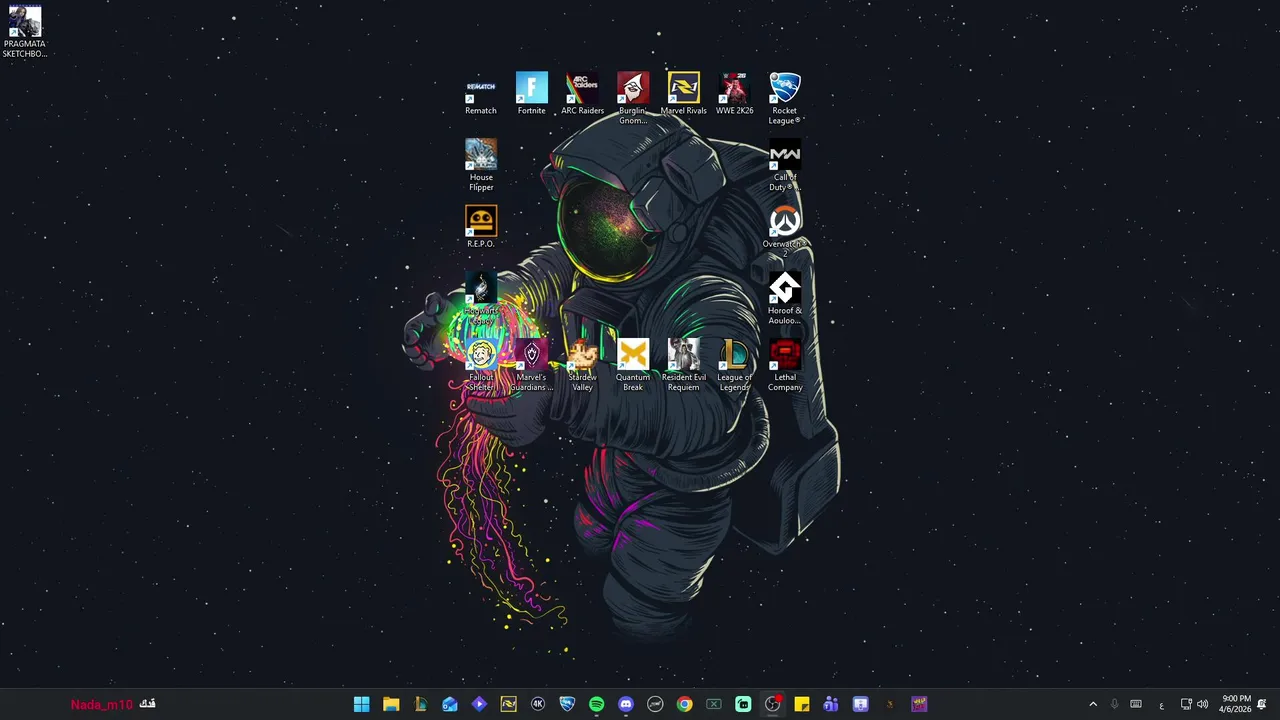Open the Rematch desktop shortcut
This screenshot has height=720, width=1280.
[x=481, y=95]
